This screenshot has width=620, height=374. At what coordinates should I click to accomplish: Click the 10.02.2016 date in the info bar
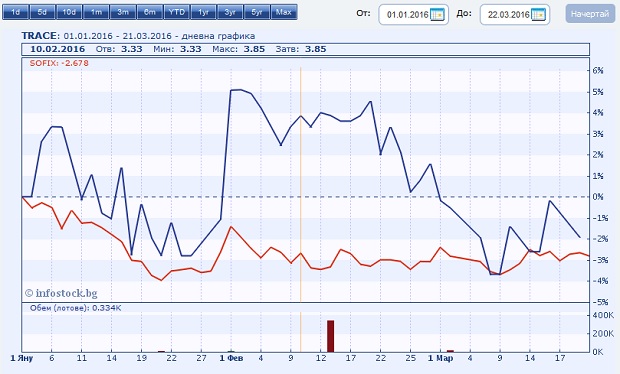[x=57, y=49]
